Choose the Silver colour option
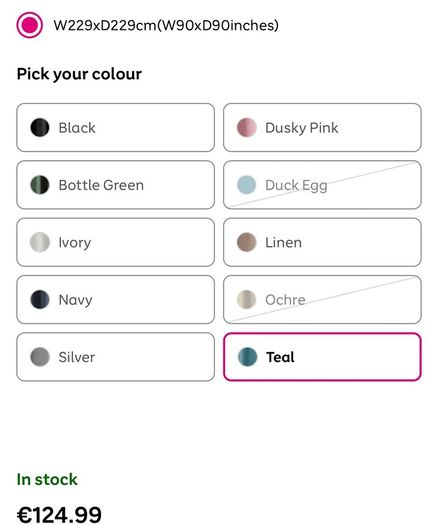The height and width of the screenshot is (525, 438). pos(116,357)
